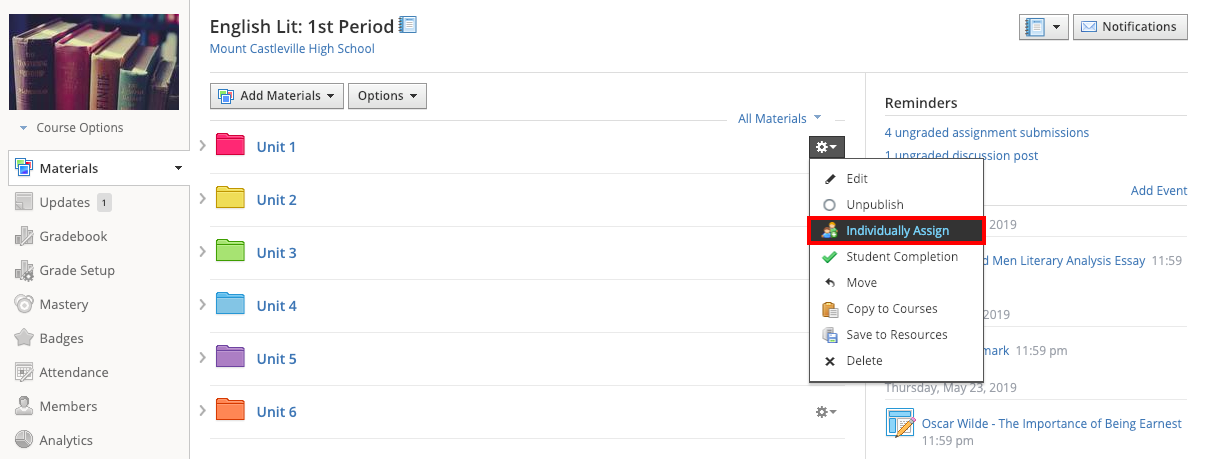Image resolution: width=1208 pixels, height=459 pixels.
Task: Click the course books thumbnail image
Action: point(94,62)
